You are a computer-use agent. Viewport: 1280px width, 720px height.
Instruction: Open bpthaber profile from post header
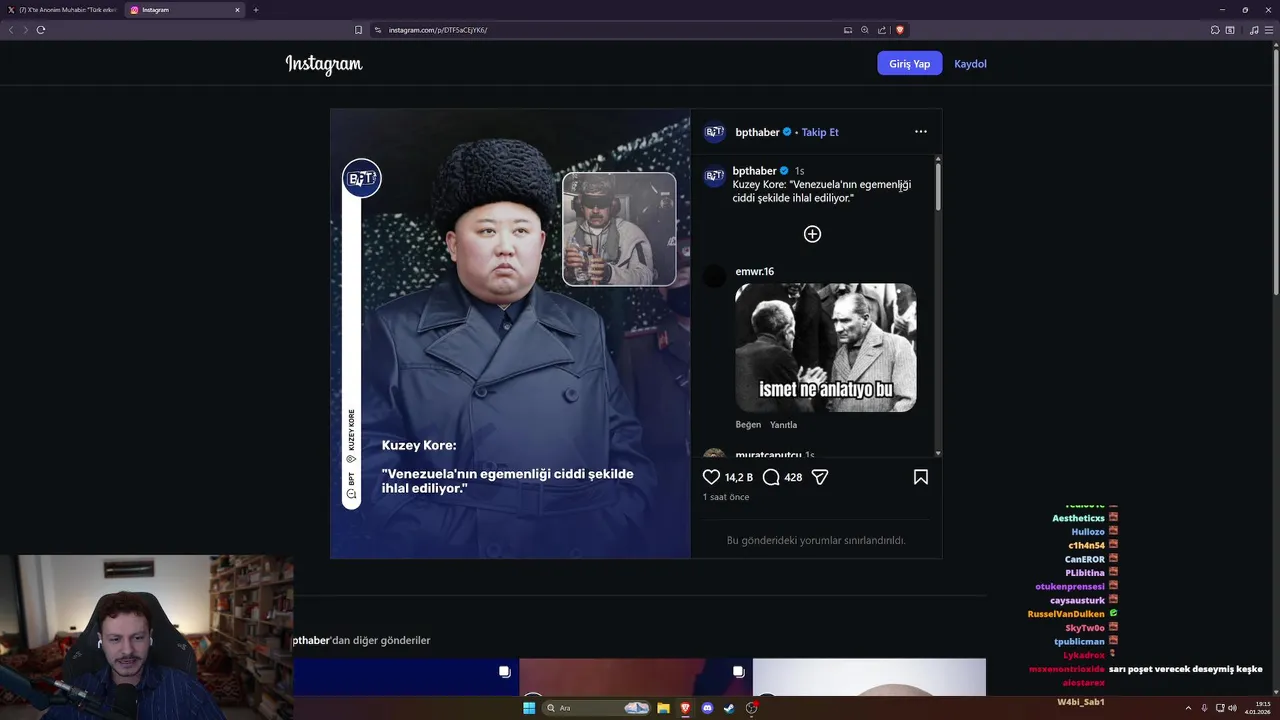(x=757, y=132)
